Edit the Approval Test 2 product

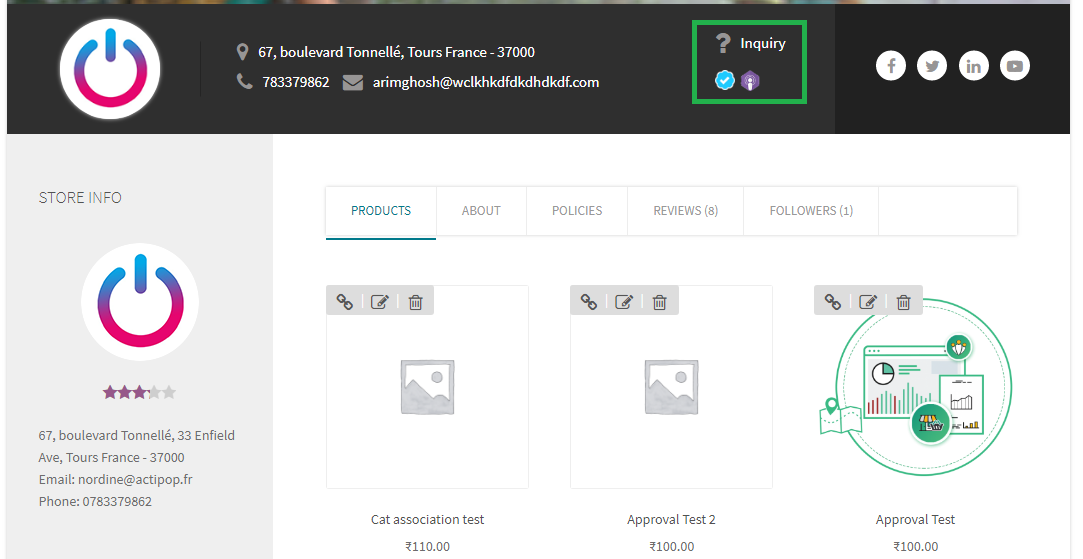pos(624,302)
